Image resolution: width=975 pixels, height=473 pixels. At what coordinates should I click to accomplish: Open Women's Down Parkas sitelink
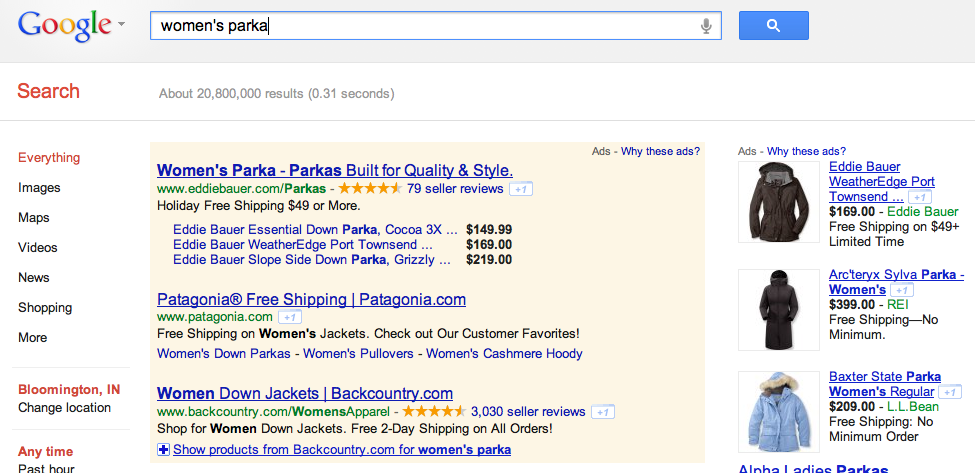pos(224,354)
